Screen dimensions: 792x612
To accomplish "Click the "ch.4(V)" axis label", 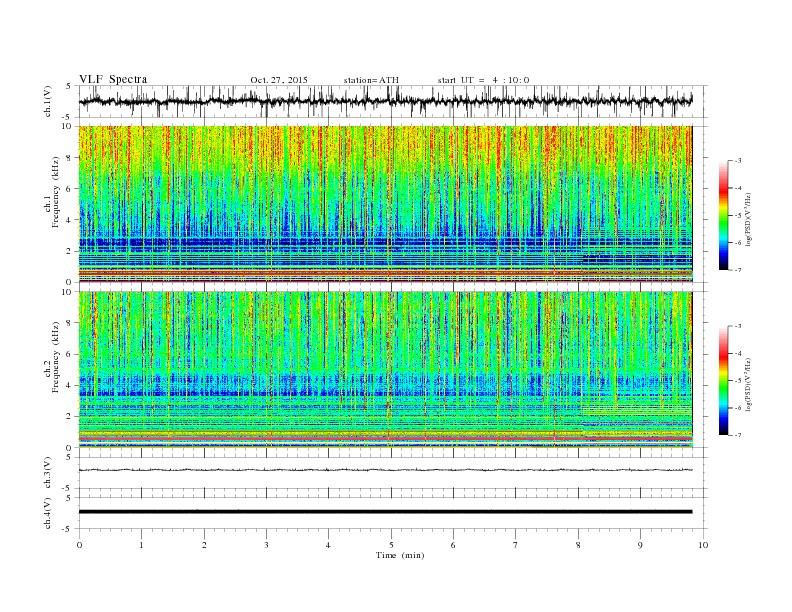I will coord(48,514).
